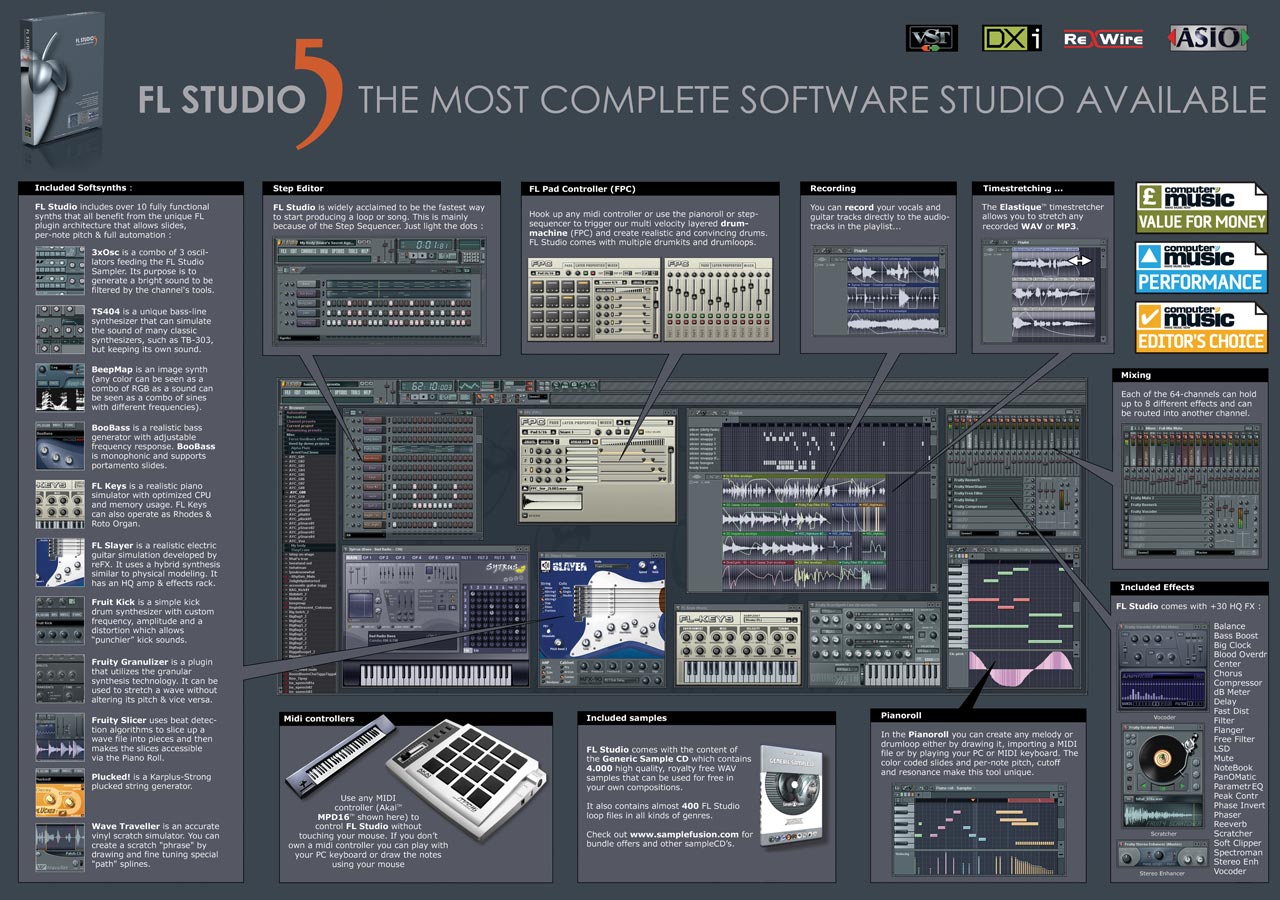Click the VST logo
This screenshot has width=1280, height=900.
931,39
